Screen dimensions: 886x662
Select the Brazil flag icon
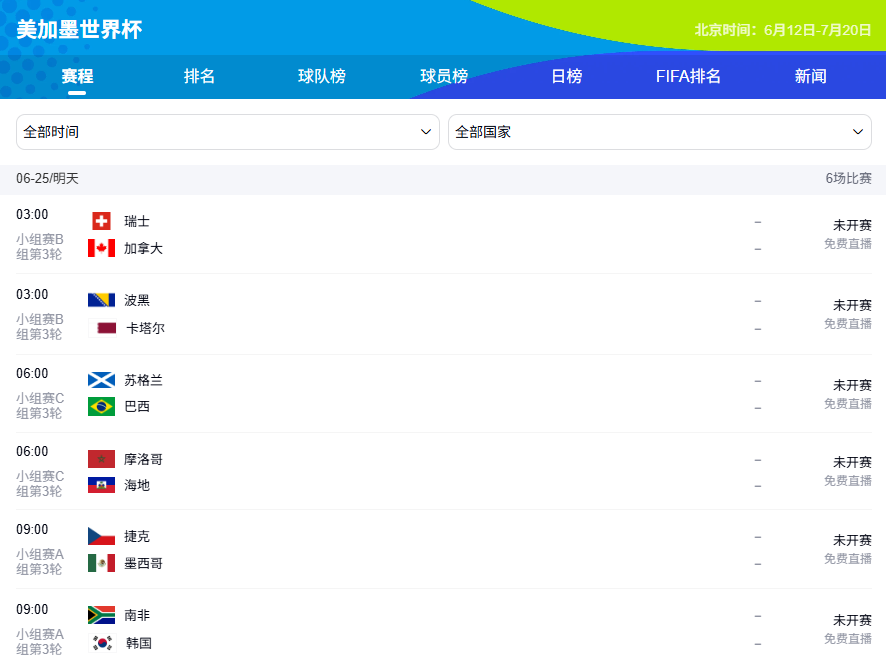tap(102, 407)
